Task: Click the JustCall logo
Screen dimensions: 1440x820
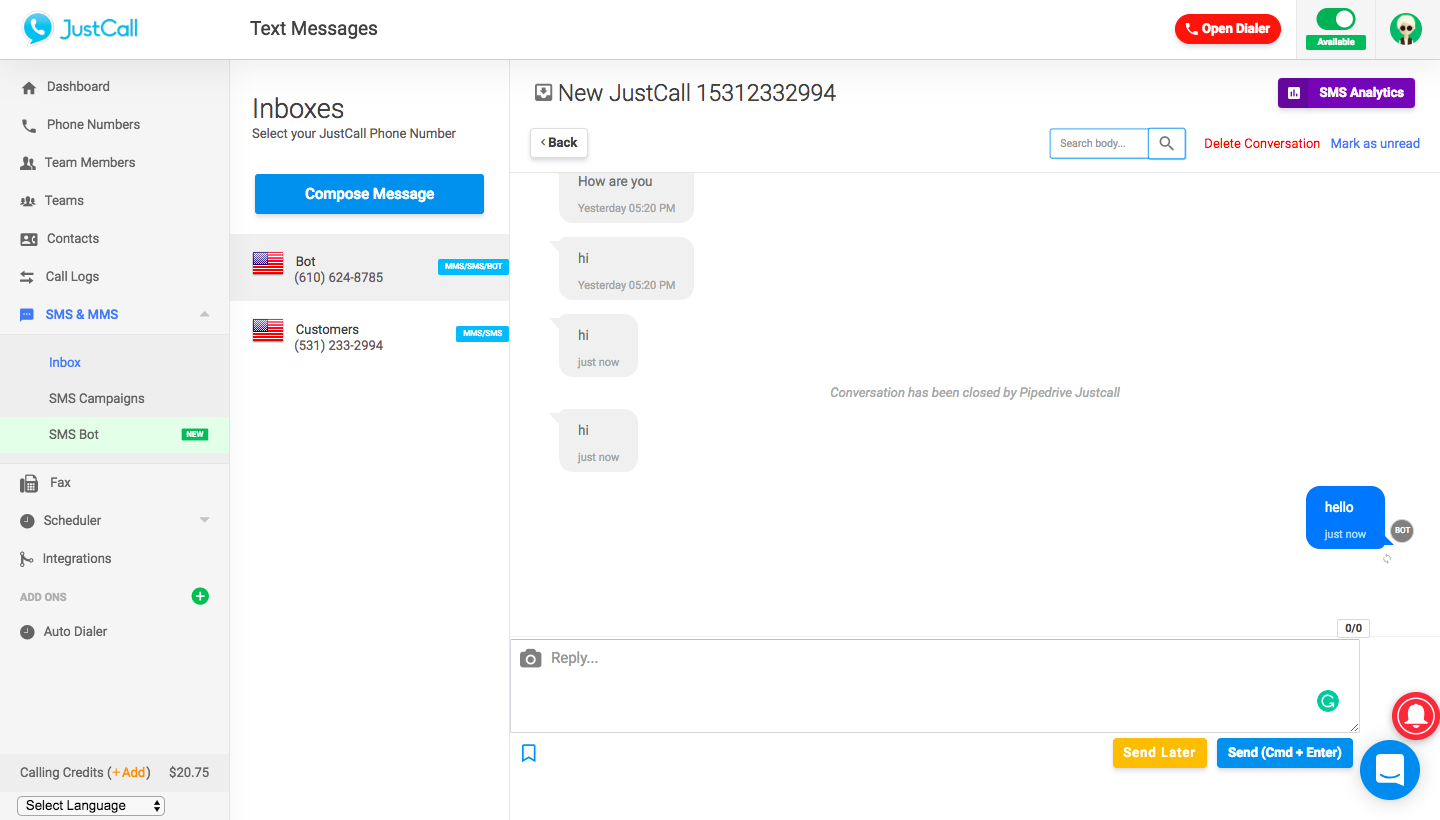Action: pos(81,29)
